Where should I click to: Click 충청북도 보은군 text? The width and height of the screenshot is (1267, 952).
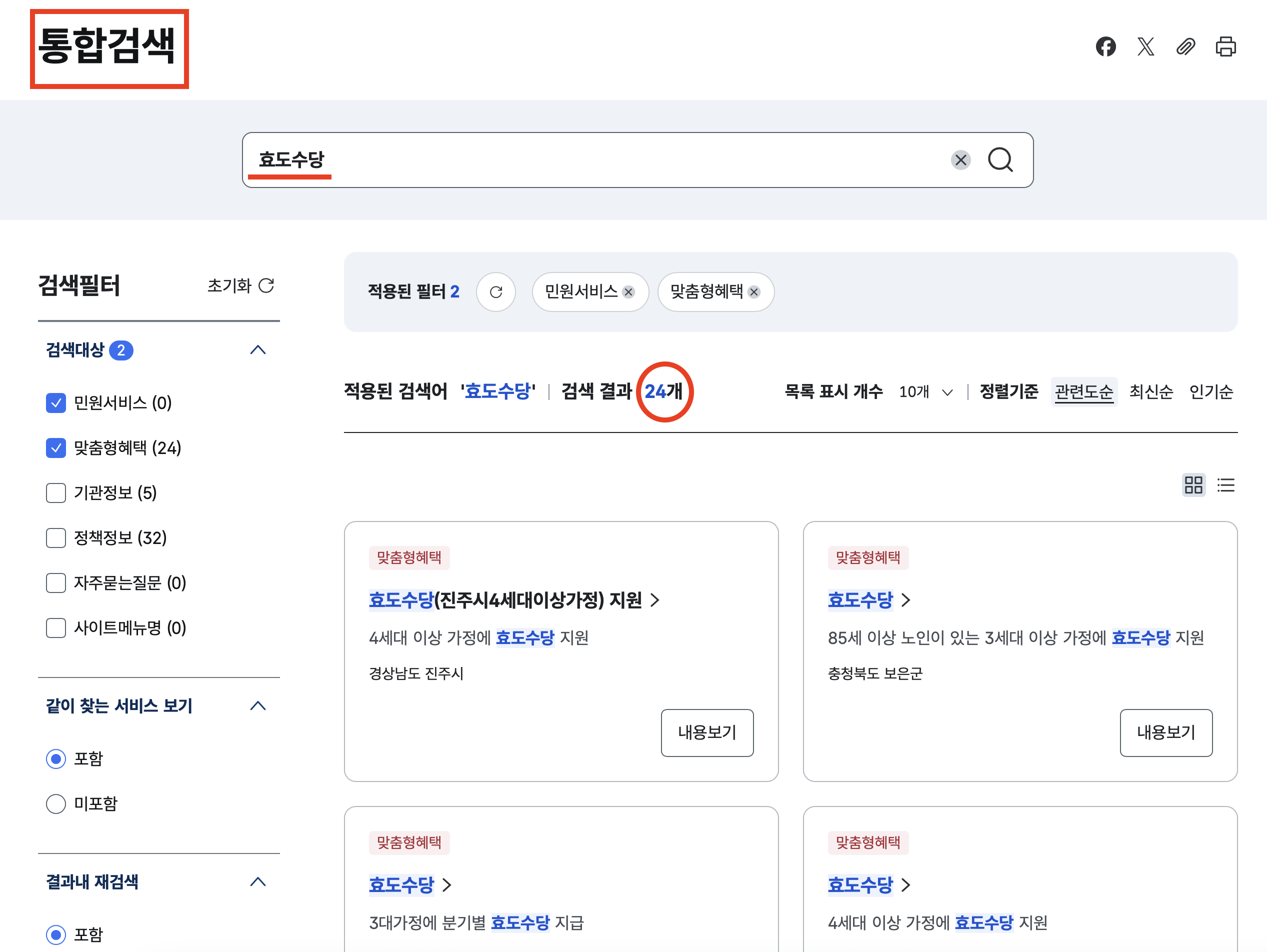click(x=874, y=673)
